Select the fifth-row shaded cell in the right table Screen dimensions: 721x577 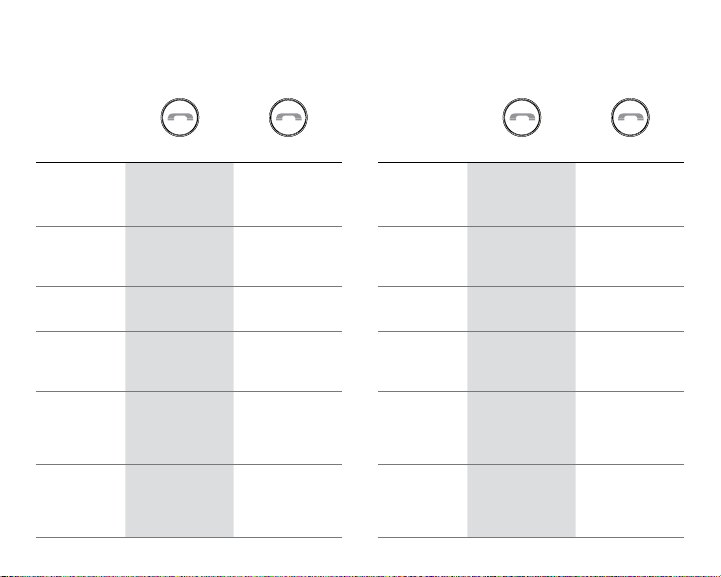pos(521,428)
